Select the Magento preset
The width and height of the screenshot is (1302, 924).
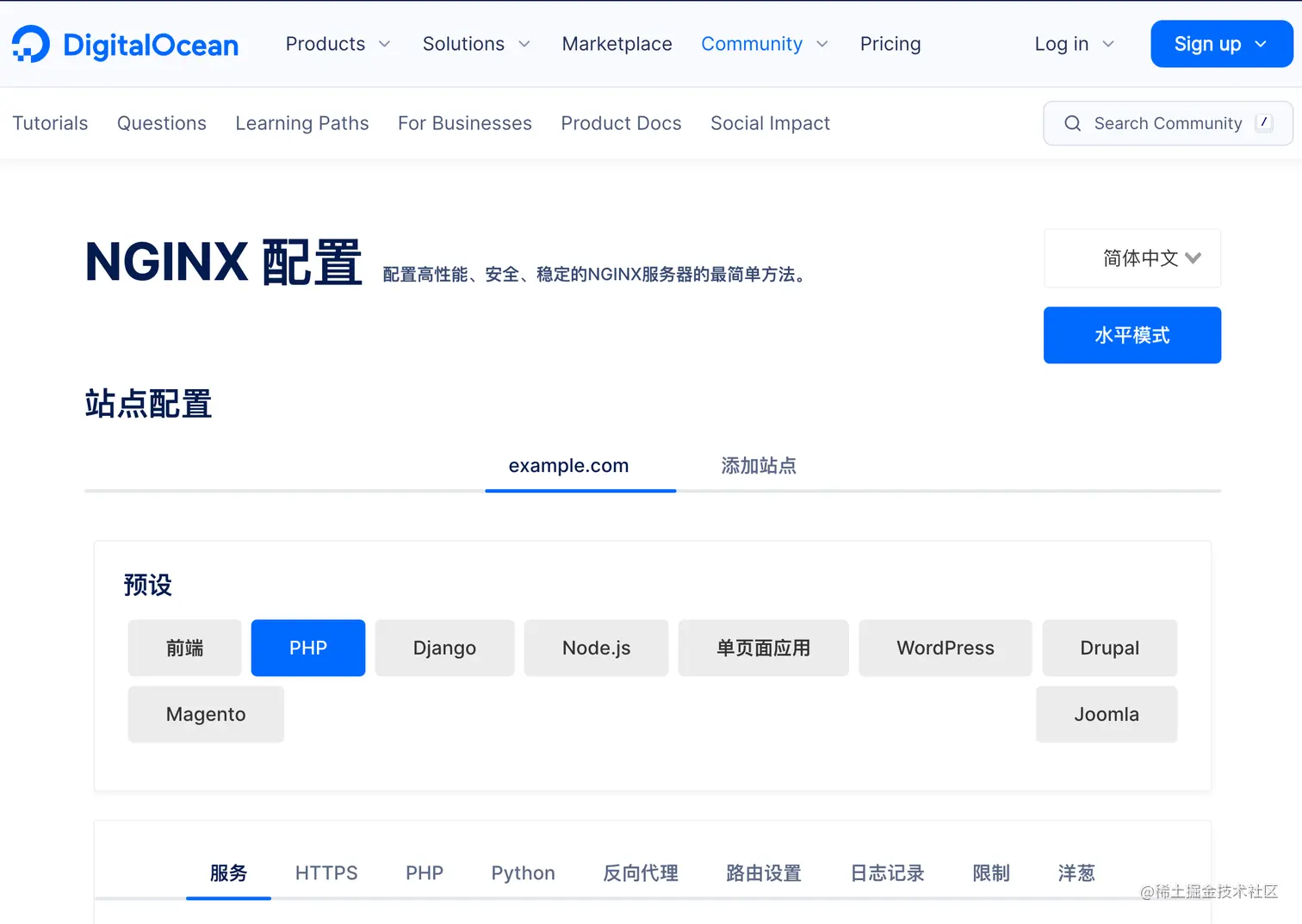click(x=206, y=714)
